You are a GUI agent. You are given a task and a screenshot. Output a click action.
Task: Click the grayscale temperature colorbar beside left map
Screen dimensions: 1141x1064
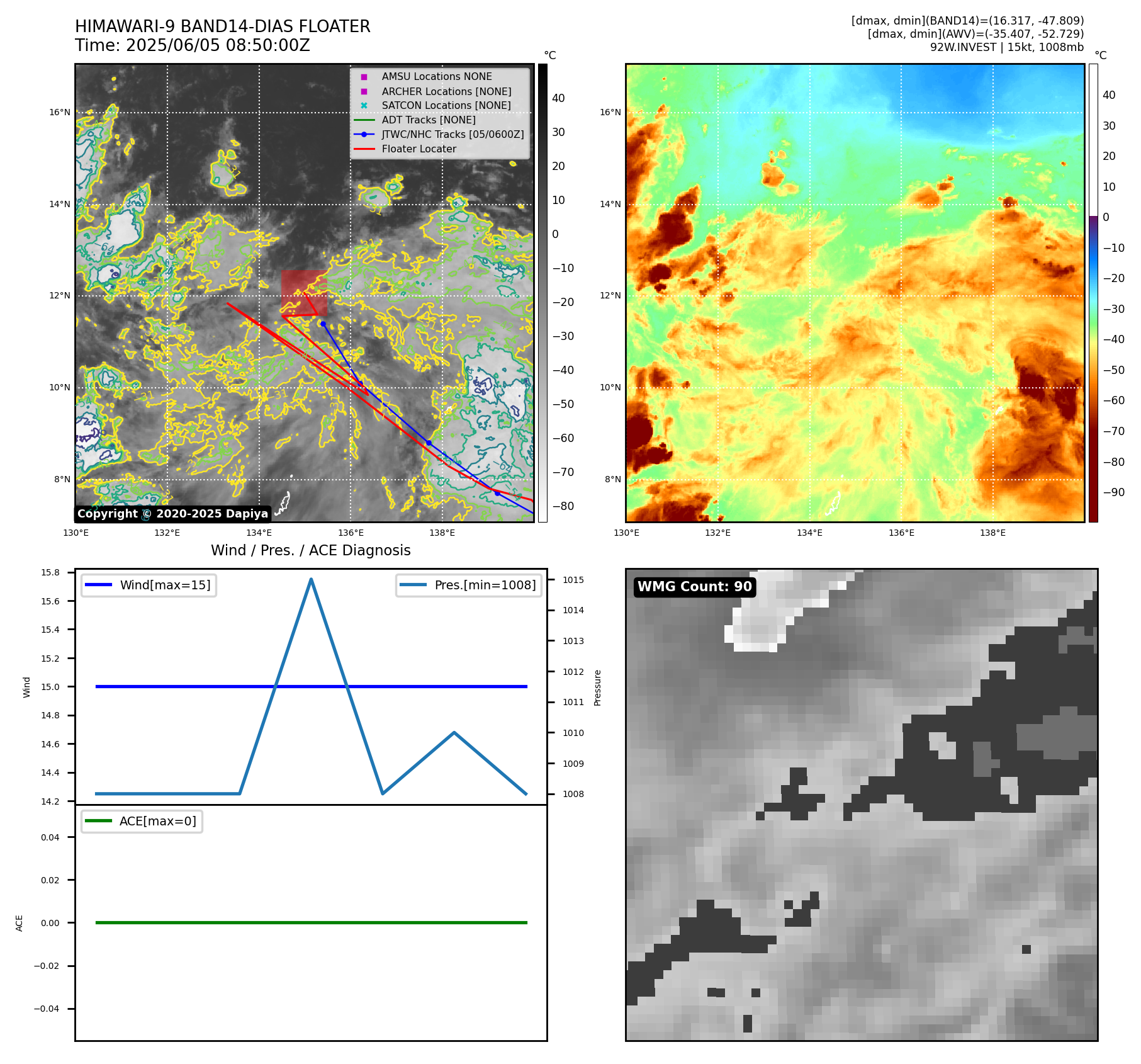pyautogui.click(x=542, y=293)
